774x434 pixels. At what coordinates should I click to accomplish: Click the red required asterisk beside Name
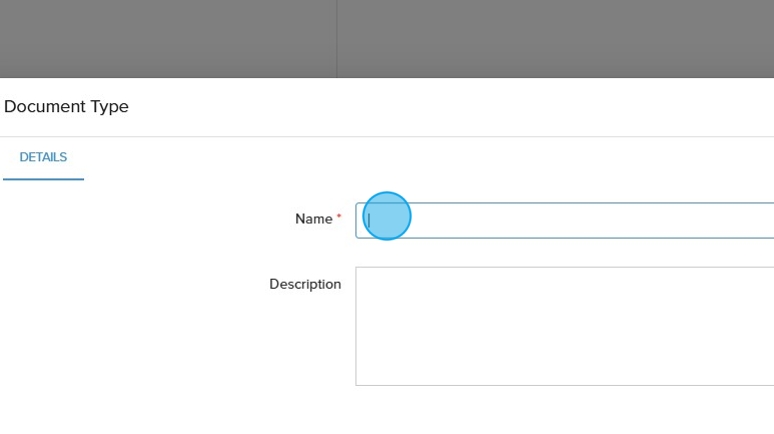339,217
